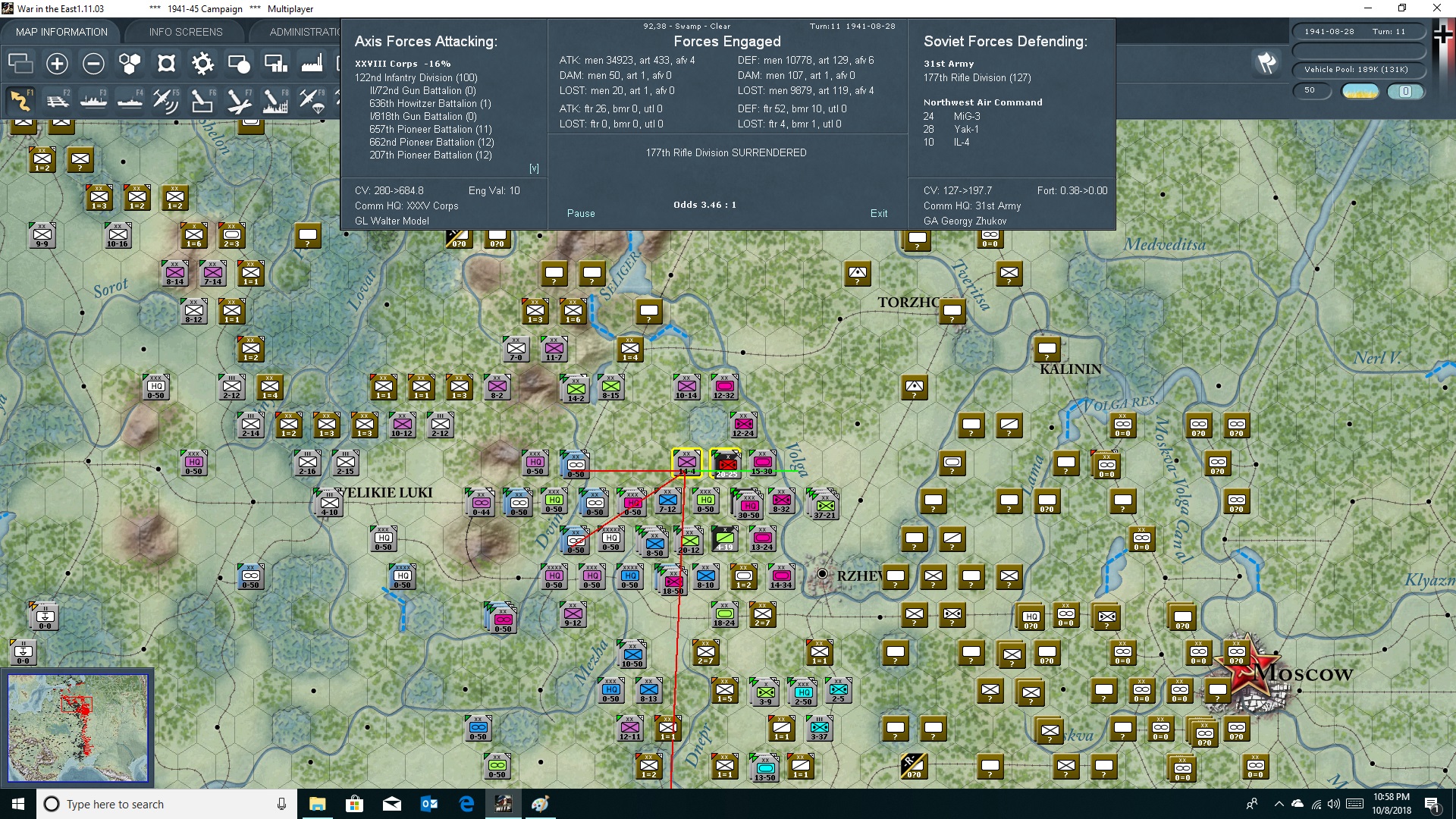Toggle the hex grid display icon
Viewport: 1456px width, 819px height.
(x=130, y=64)
